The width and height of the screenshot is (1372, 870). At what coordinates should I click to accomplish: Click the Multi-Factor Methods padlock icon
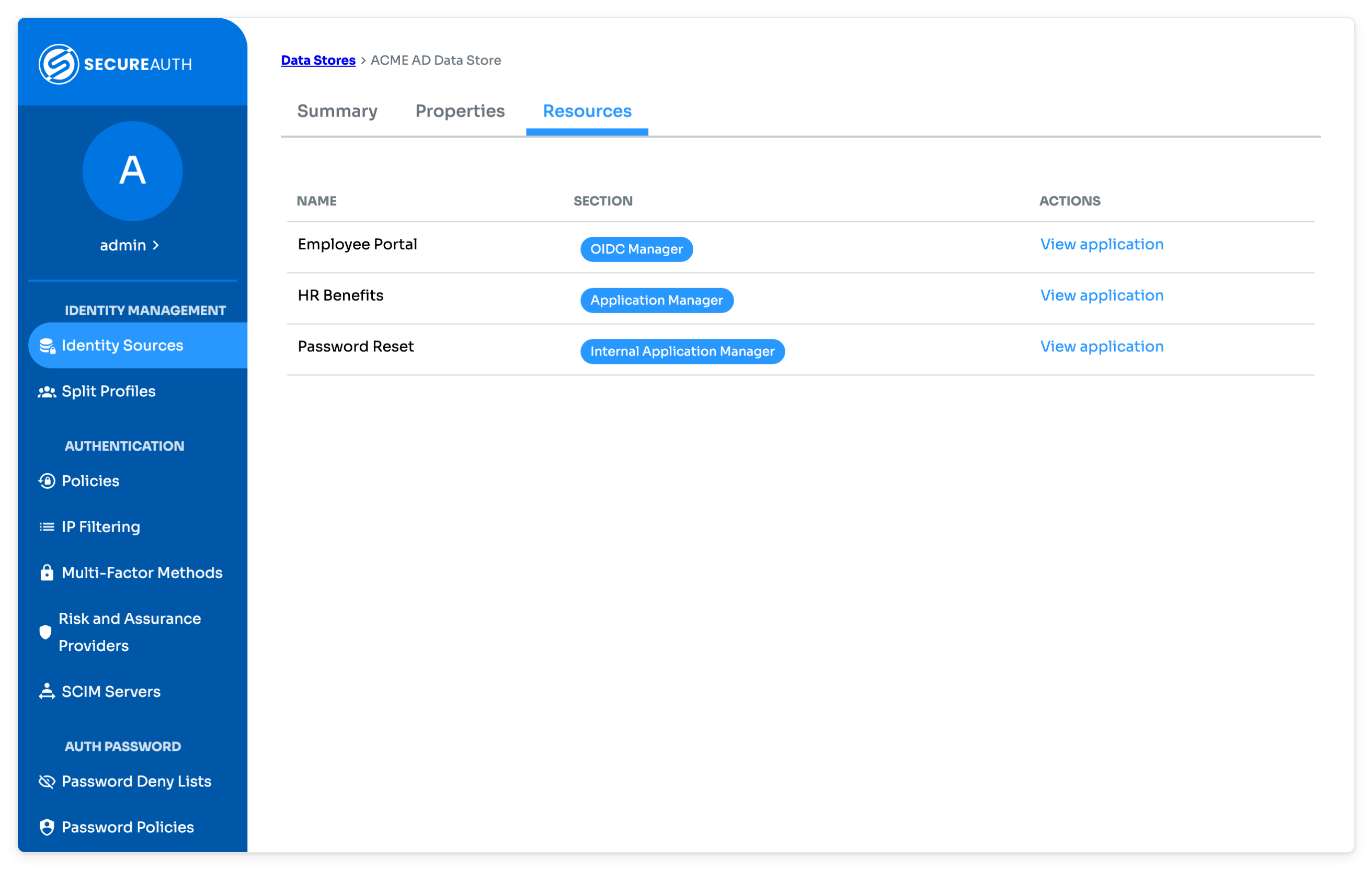(x=47, y=573)
